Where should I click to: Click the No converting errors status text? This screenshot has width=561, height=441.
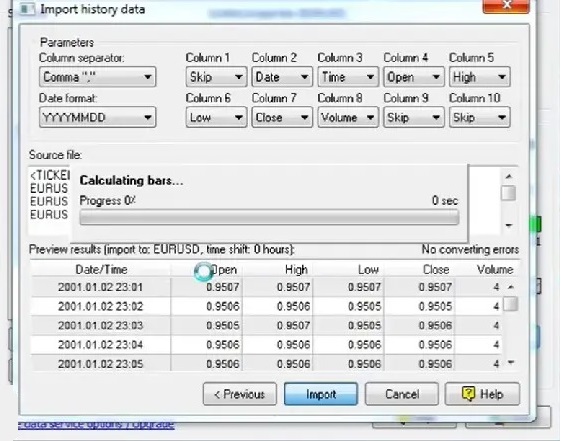coord(470,249)
